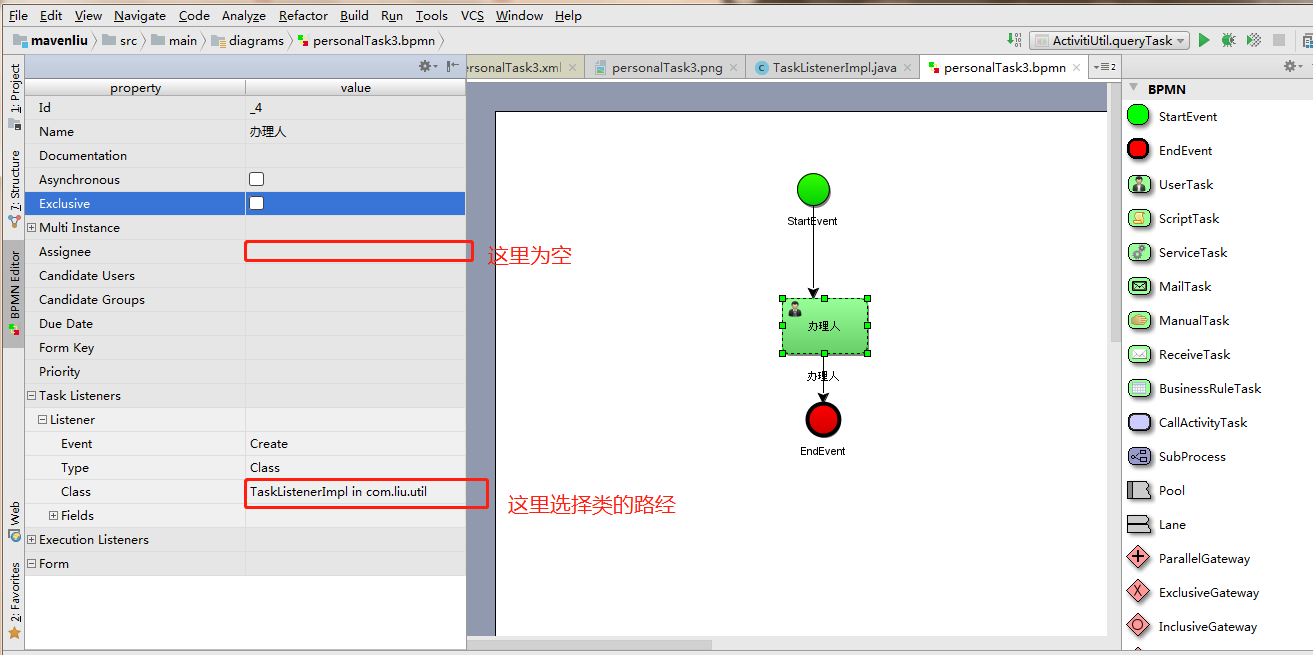This screenshot has width=1313, height=655.
Task: Toggle the Exclusive checkbox
Action: (x=257, y=203)
